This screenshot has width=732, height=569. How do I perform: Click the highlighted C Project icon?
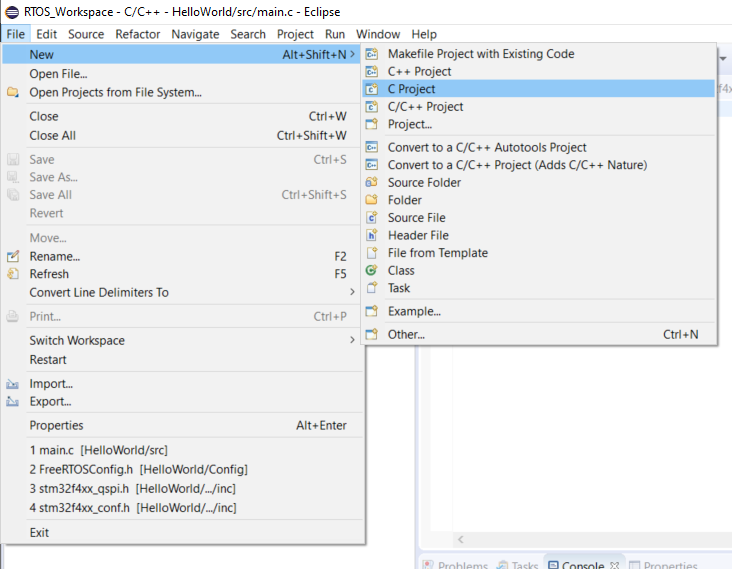(372, 89)
